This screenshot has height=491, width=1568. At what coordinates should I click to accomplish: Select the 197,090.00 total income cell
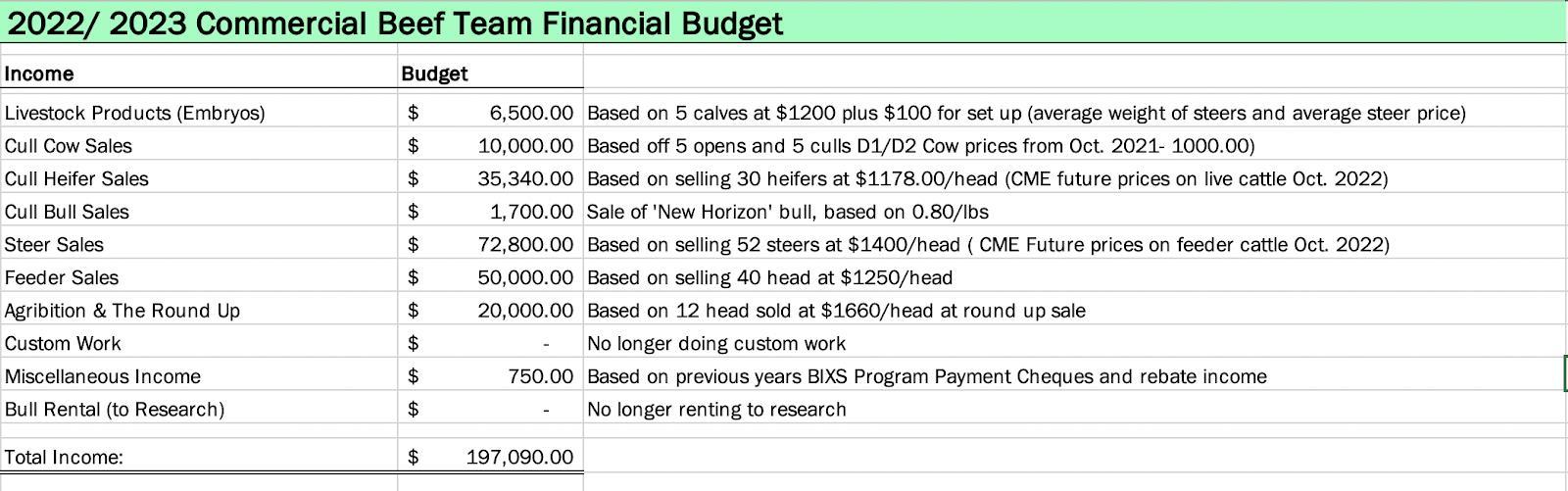[519, 457]
